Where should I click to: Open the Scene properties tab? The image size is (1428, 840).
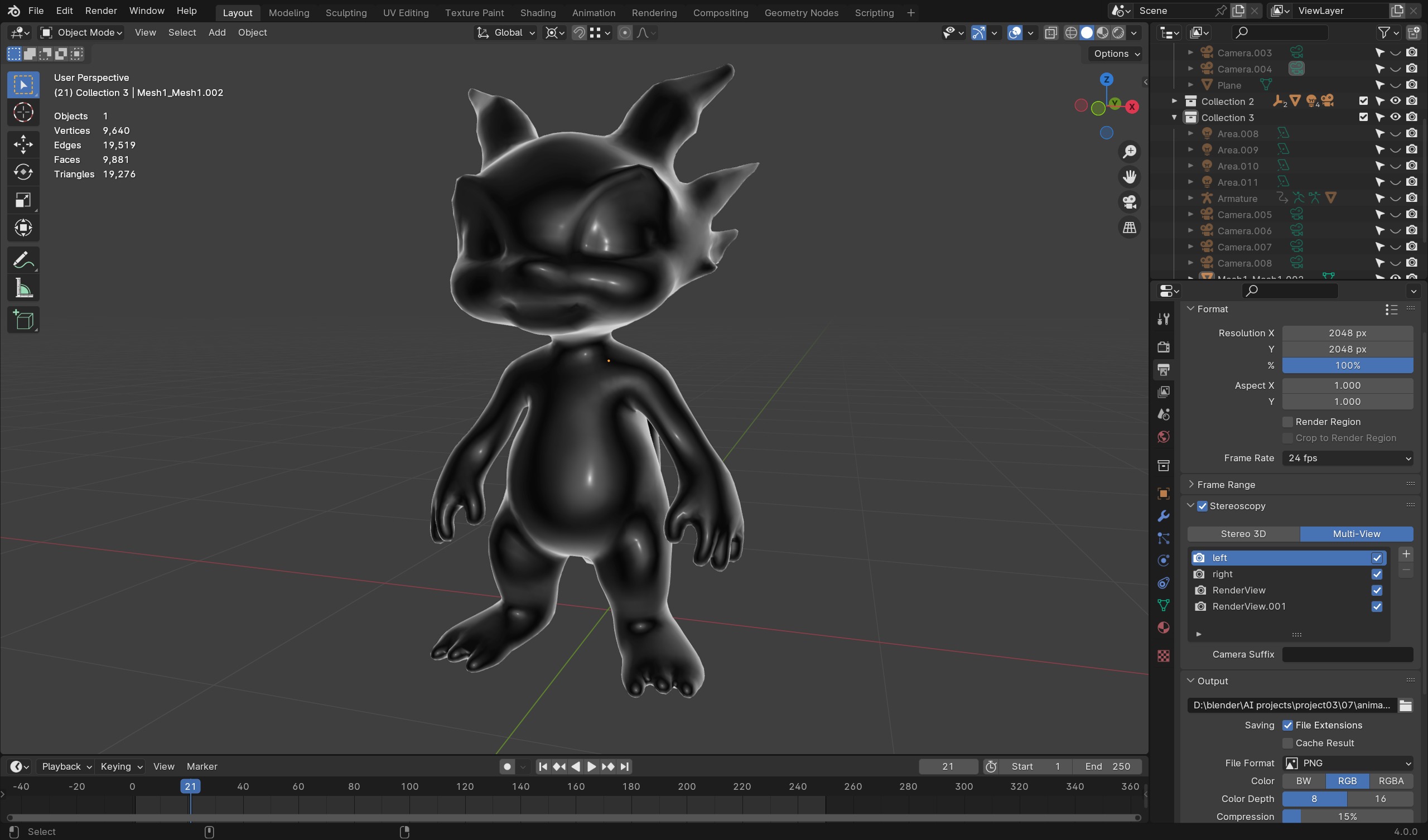(x=1164, y=414)
